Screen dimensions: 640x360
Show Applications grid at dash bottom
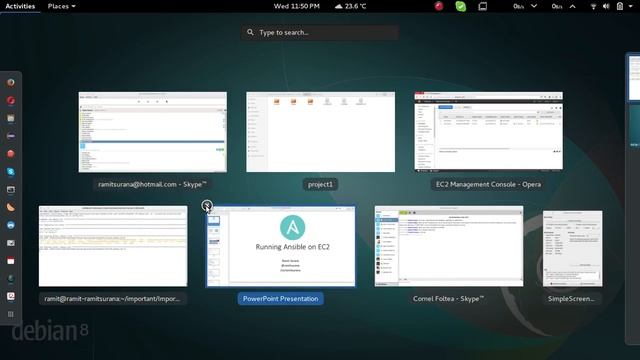pos(11,314)
